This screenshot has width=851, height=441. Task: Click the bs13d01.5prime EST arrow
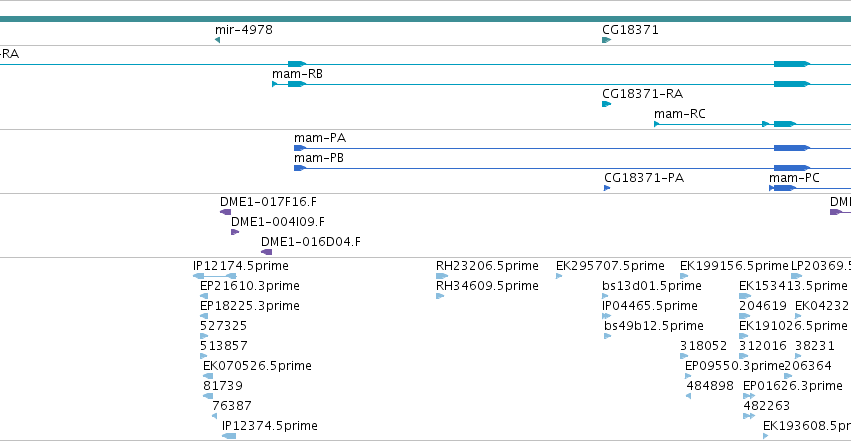click(605, 296)
